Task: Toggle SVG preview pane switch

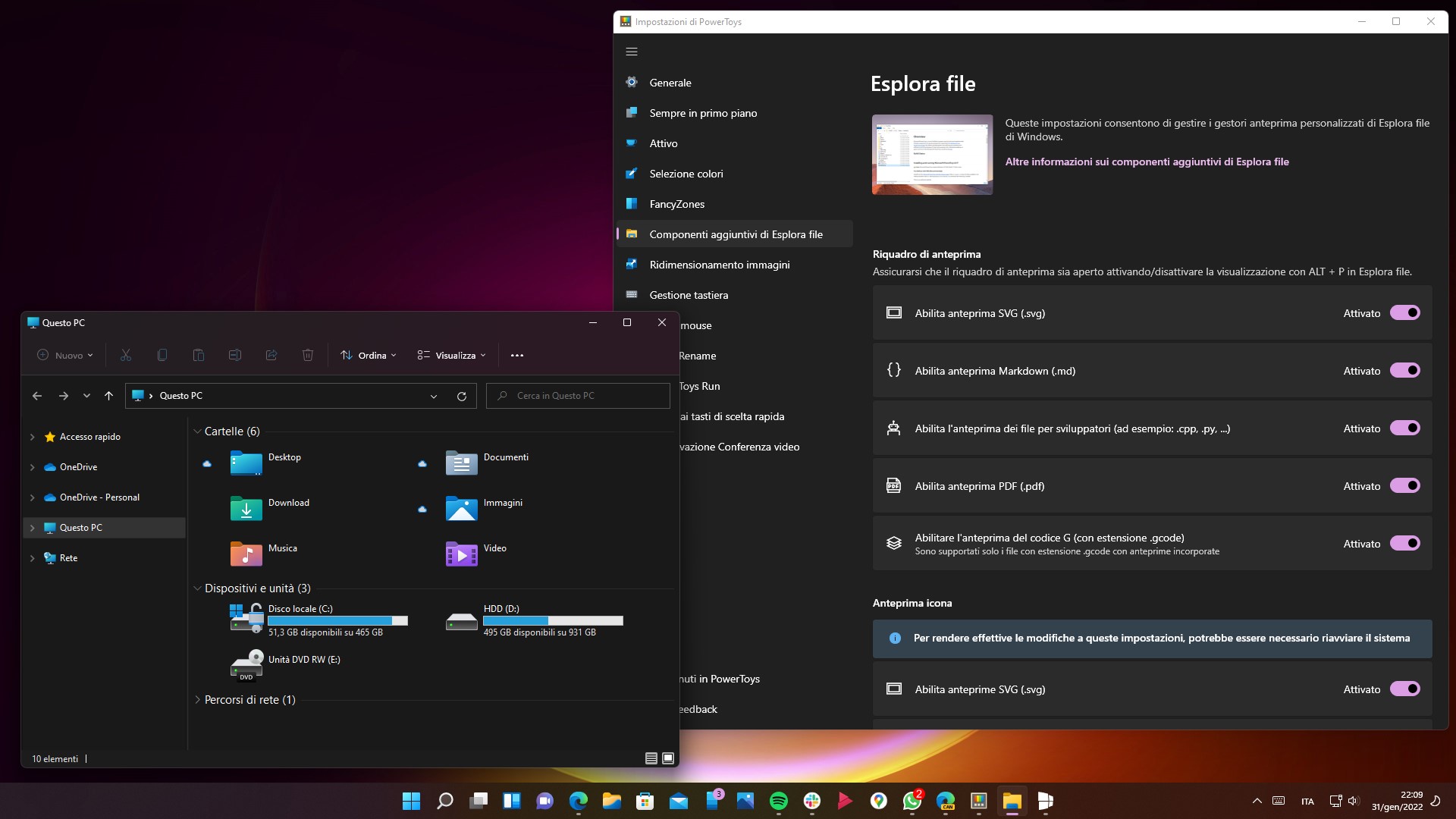Action: tap(1404, 312)
